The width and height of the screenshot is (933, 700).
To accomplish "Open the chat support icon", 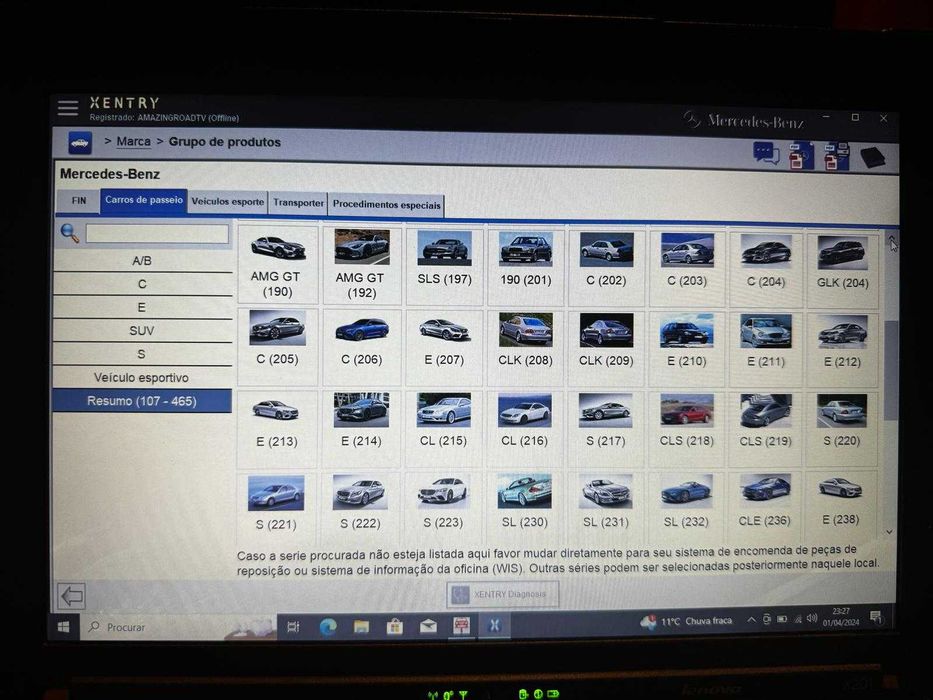I will coord(766,153).
